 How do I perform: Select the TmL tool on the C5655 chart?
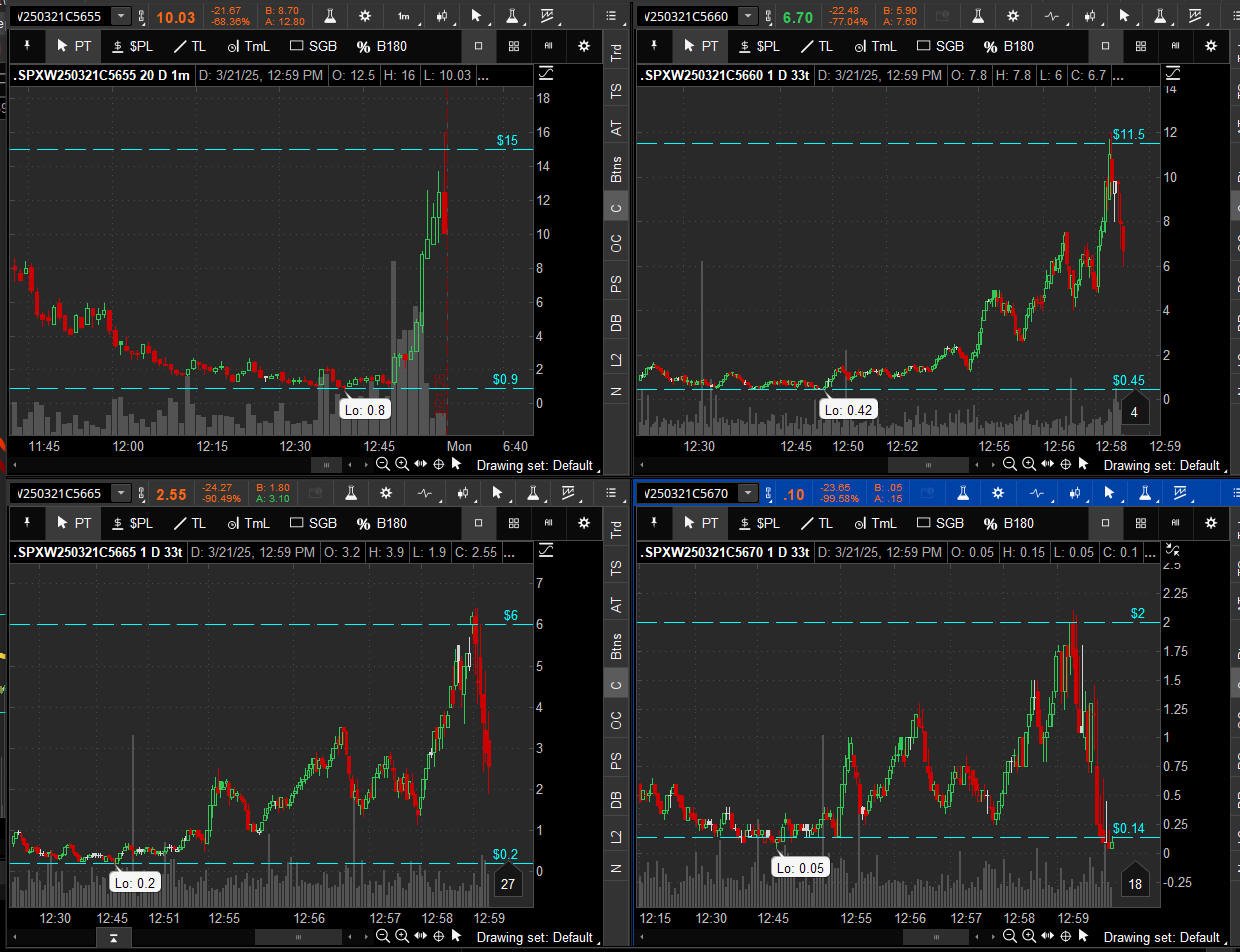(249, 46)
